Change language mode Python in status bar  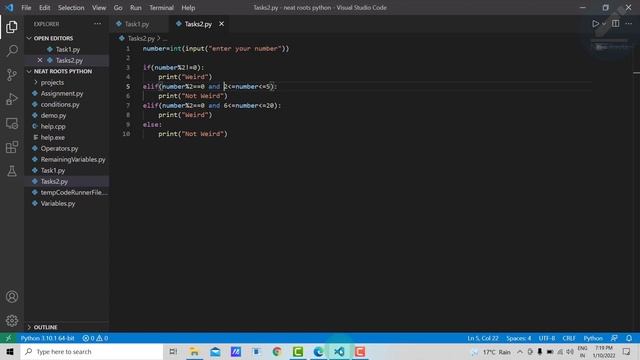tap(593, 338)
